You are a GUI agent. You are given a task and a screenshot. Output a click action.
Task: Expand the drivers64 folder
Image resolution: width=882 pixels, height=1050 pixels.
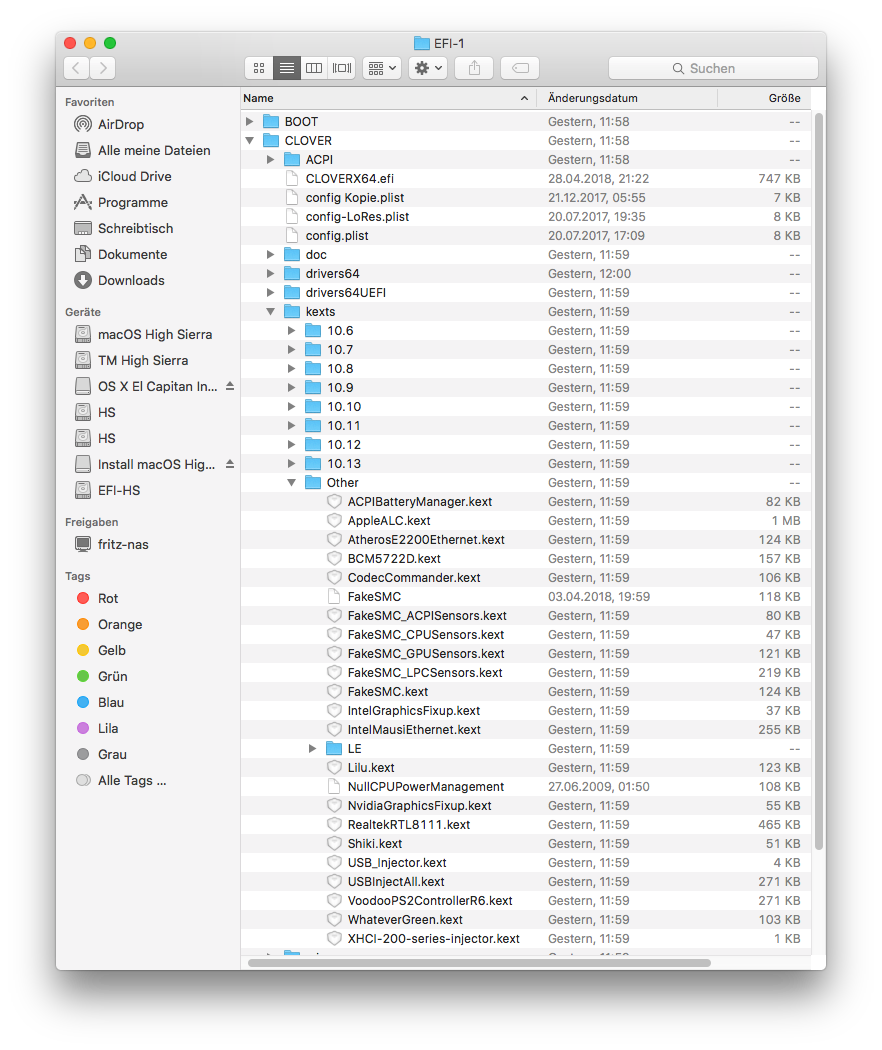(271, 273)
